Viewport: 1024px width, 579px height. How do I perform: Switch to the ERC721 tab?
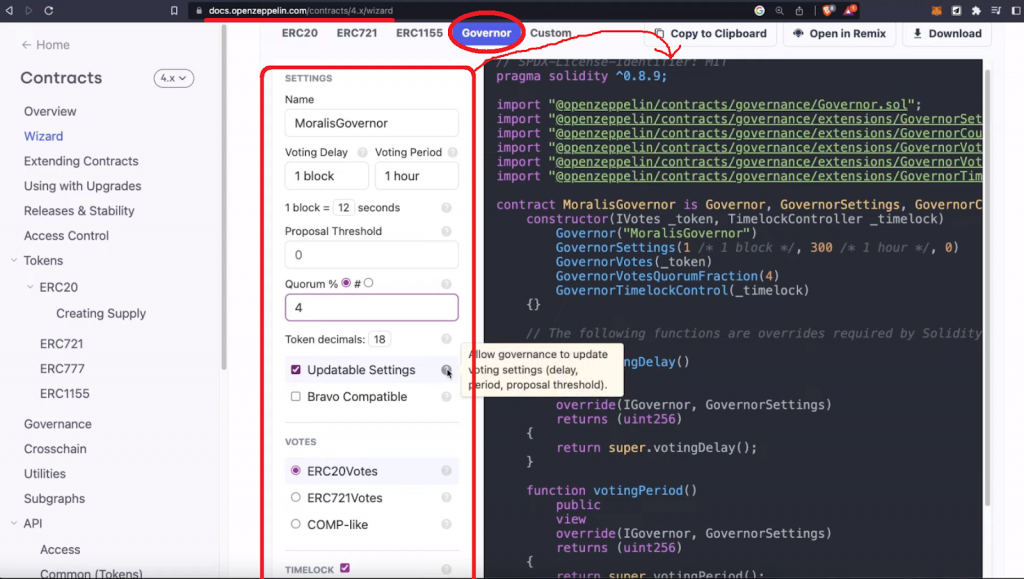(357, 33)
